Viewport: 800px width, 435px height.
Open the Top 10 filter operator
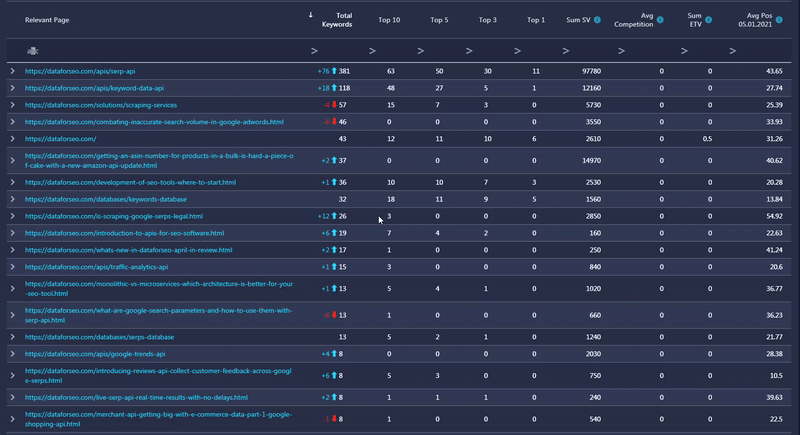372,50
